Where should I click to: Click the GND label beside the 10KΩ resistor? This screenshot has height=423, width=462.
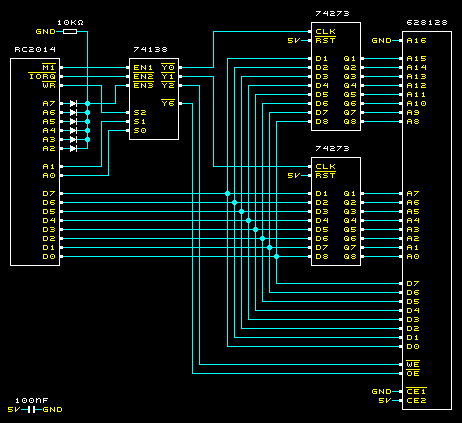[45, 32]
